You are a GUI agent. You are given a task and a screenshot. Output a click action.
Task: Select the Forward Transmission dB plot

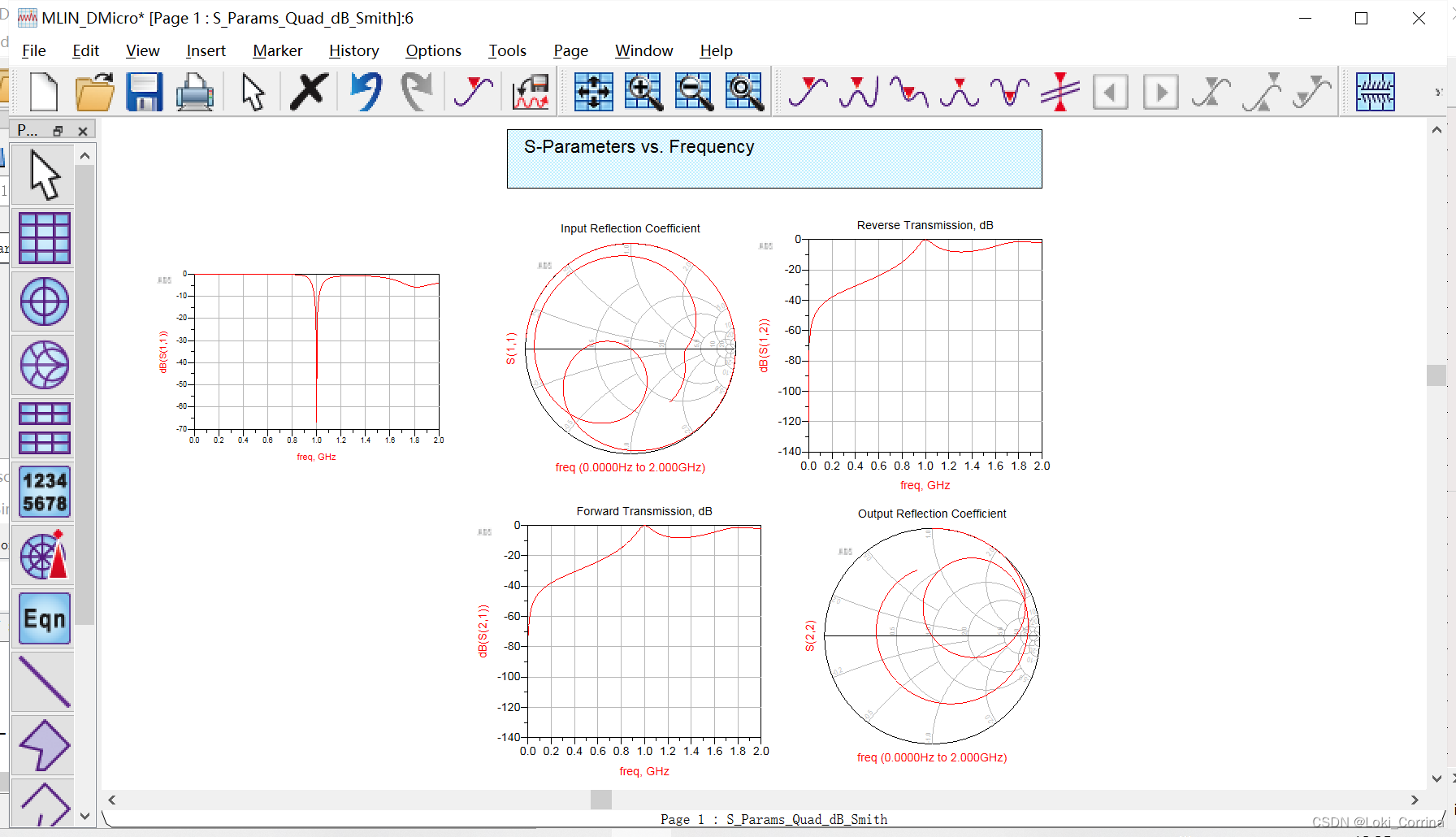(624, 642)
